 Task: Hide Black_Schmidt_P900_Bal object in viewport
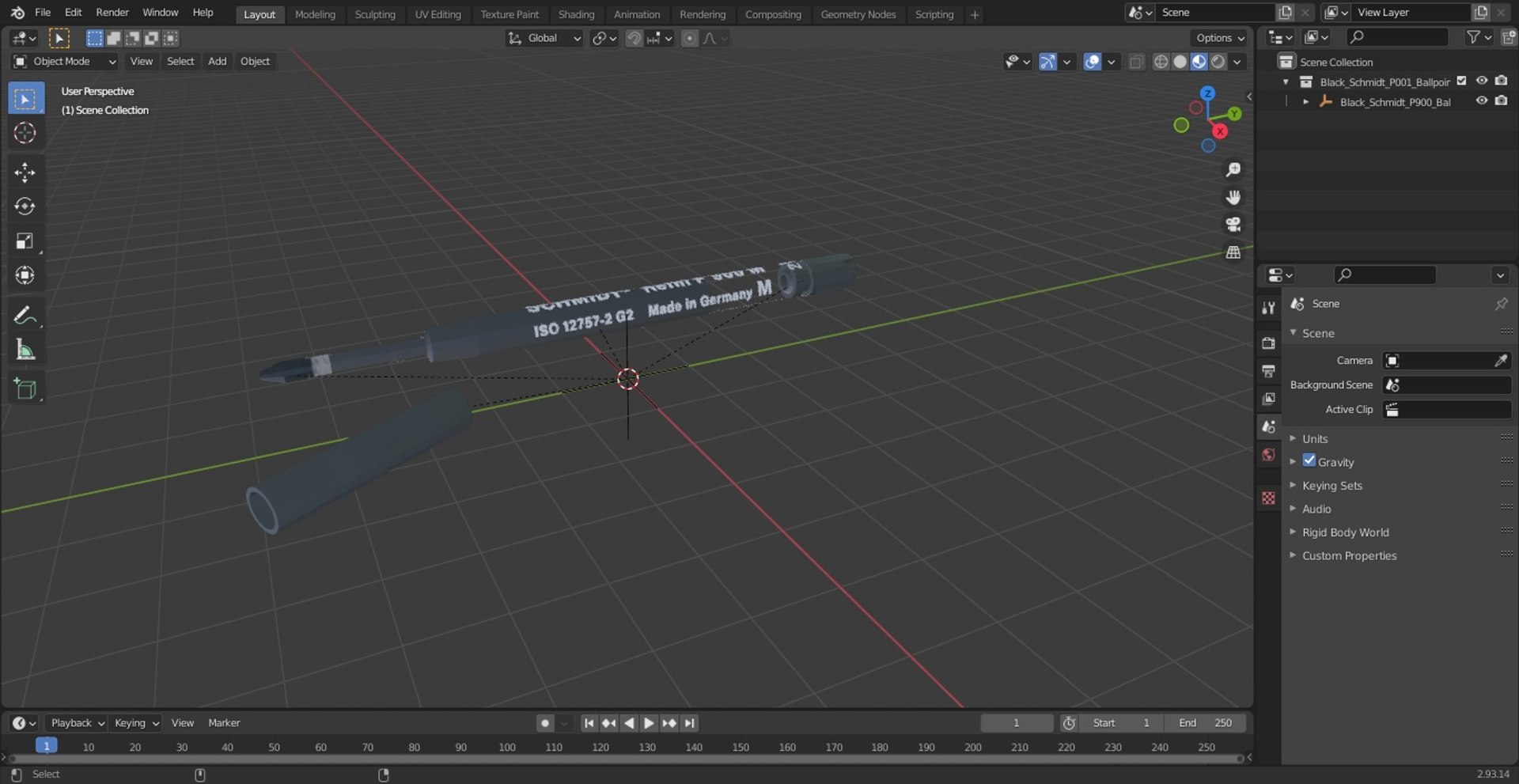coord(1482,100)
